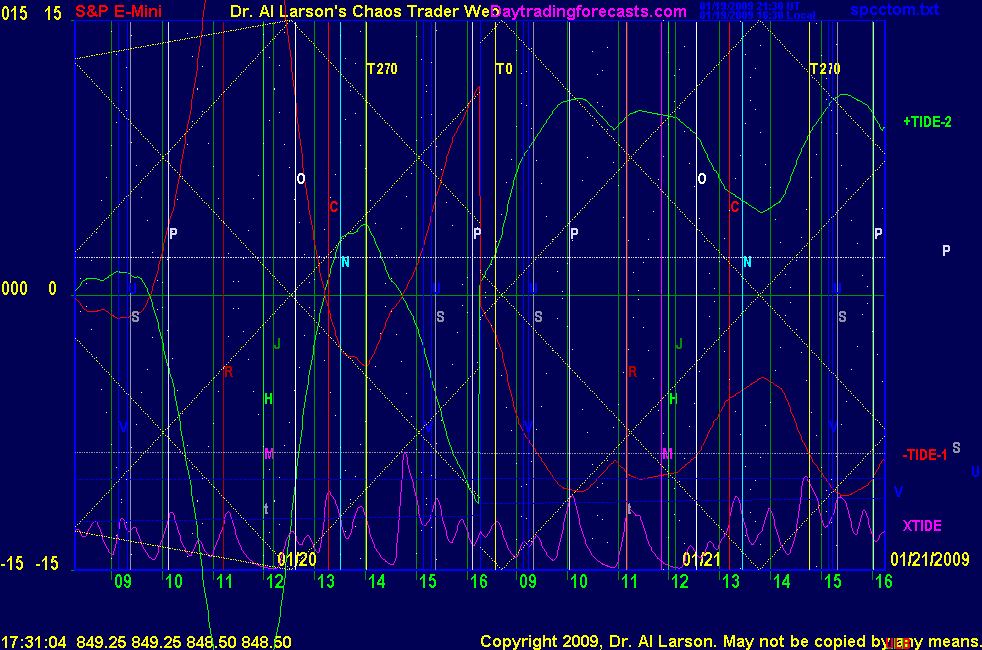Screen dimensions: 982x650
Task: Click the 01/19/2009 16:30 Local timestamp
Action: tap(758, 16)
